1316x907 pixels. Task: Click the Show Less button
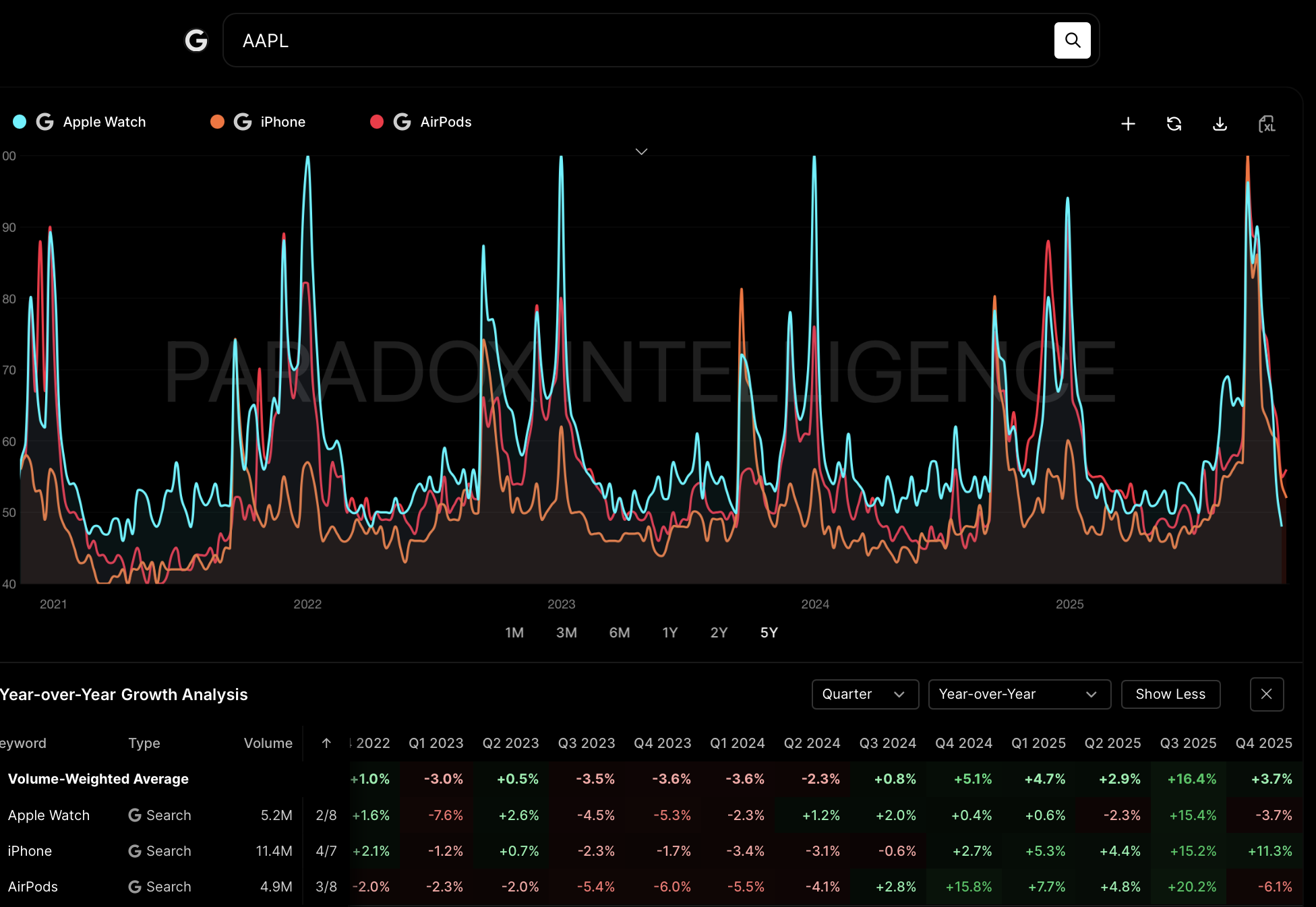pyautogui.click(x=1170, y=694)
